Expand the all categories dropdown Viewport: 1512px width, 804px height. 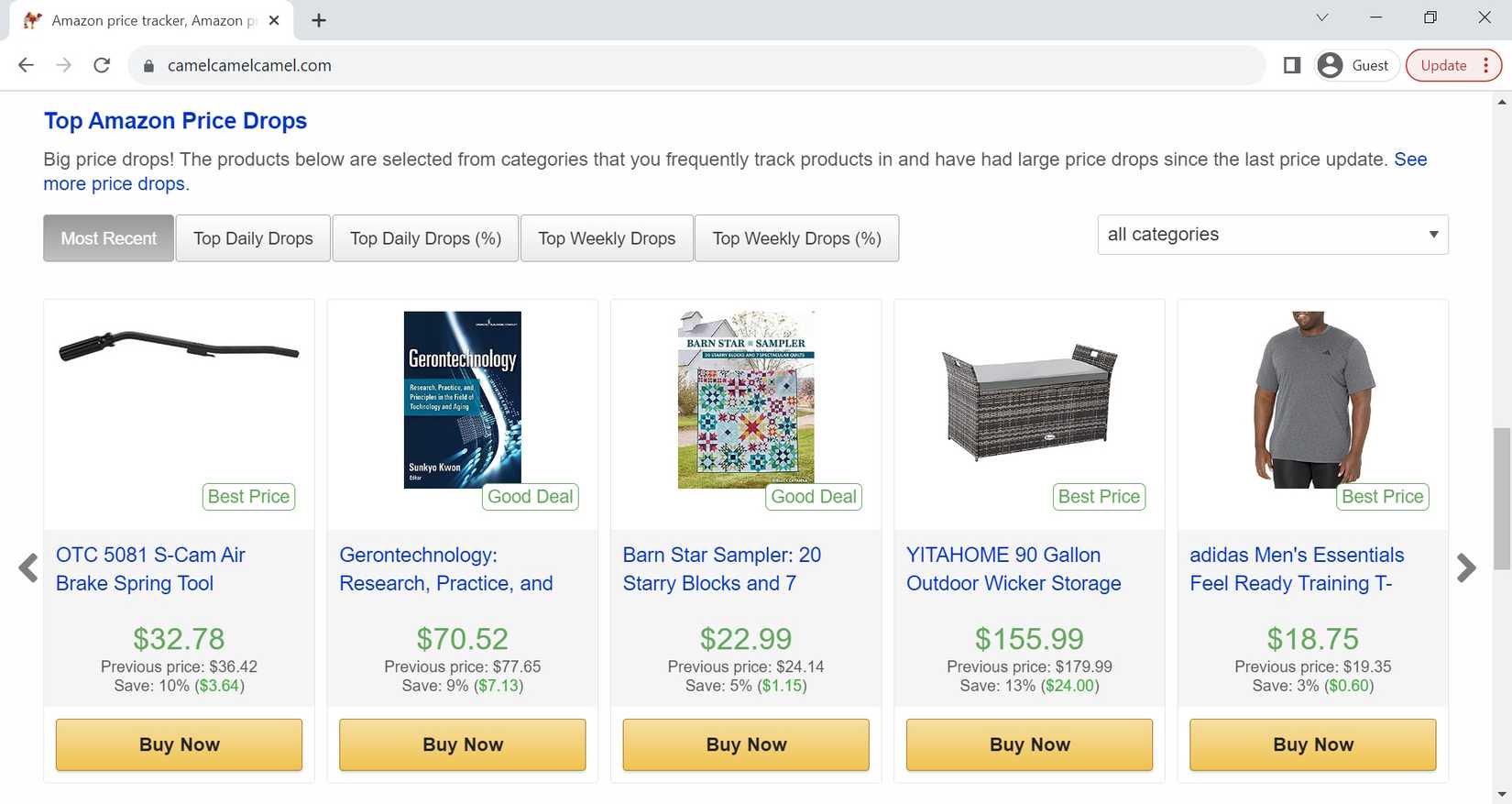(1272, 235)
